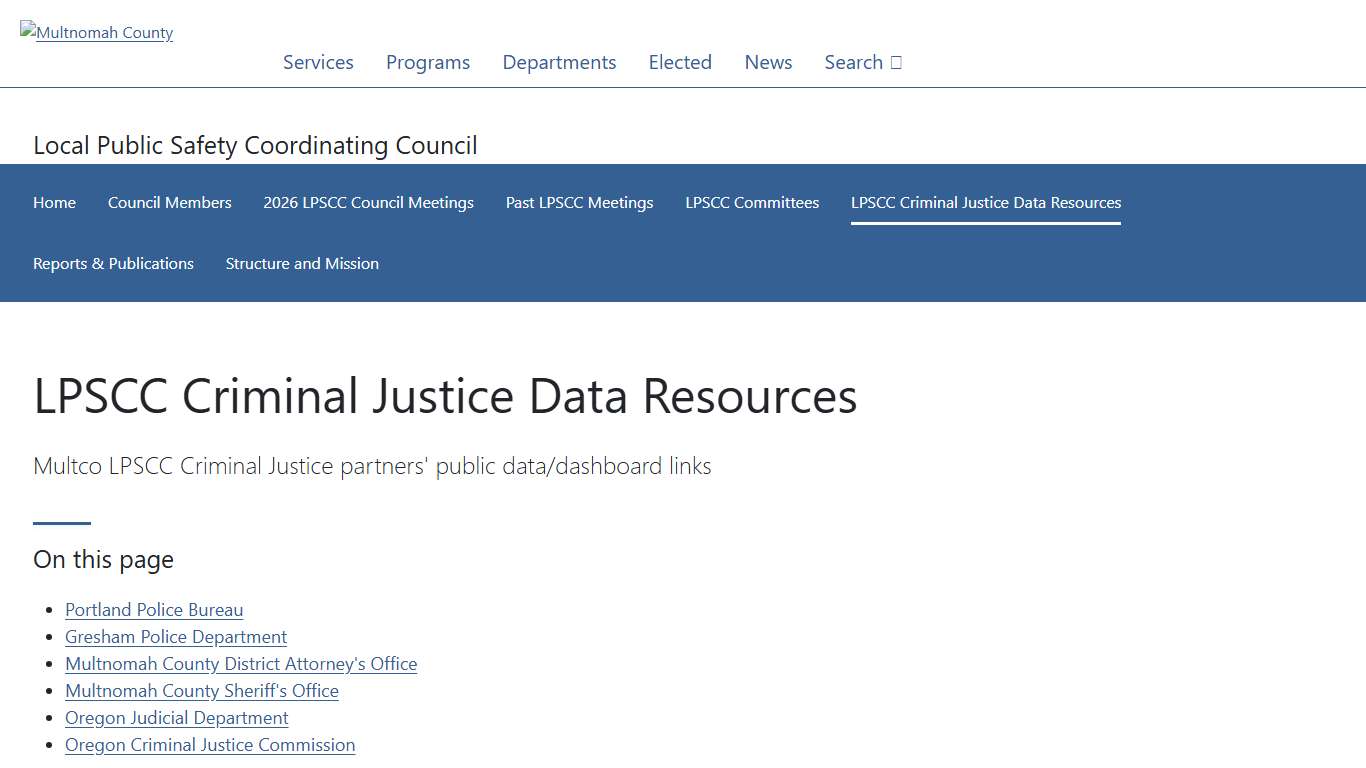Follow the Portland Police Bureau link

pyautogui.click(x=154, y=610)
